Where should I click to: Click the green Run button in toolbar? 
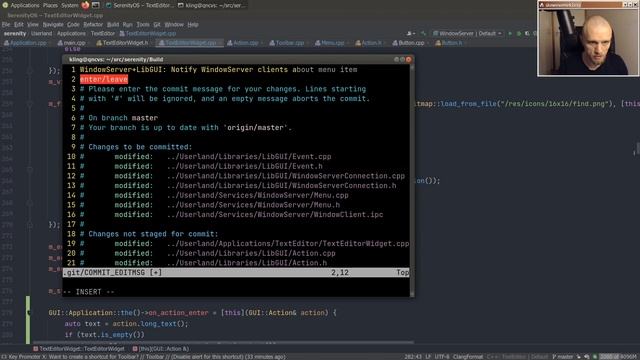[510, 33]
